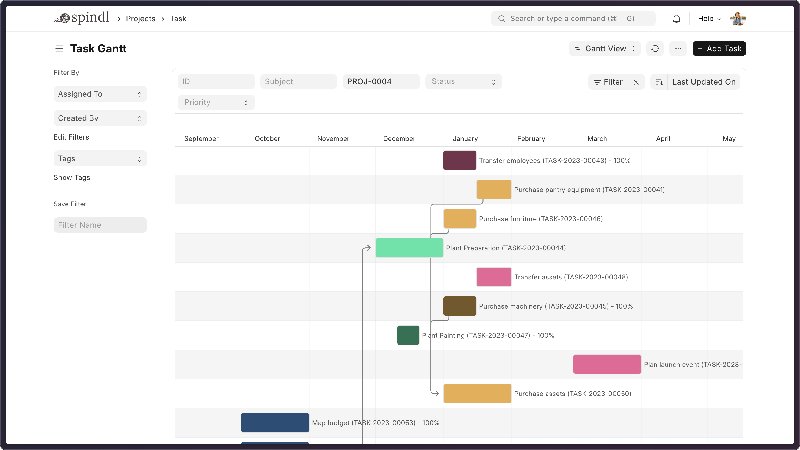
Task: Click the Task Gantt page title
Action: 98,48
